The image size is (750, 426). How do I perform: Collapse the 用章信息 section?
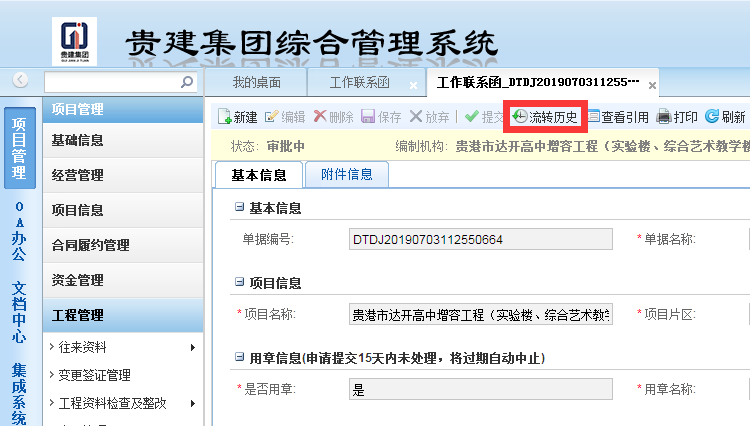[239, 358]
